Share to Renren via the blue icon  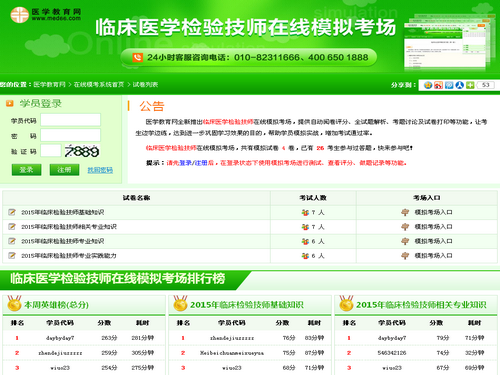pos(460,85)
